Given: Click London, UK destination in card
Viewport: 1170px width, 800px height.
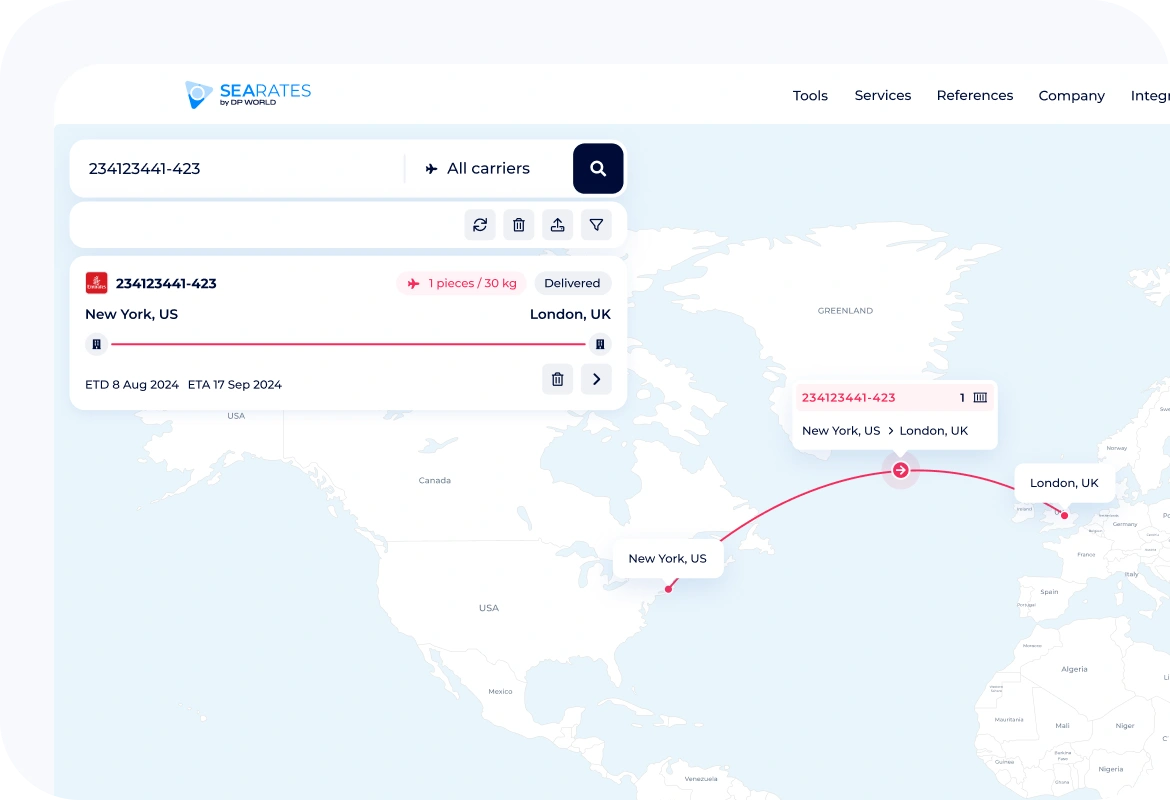Looking at the screenshot, I should pyautogui.click(x=570, y=314).
